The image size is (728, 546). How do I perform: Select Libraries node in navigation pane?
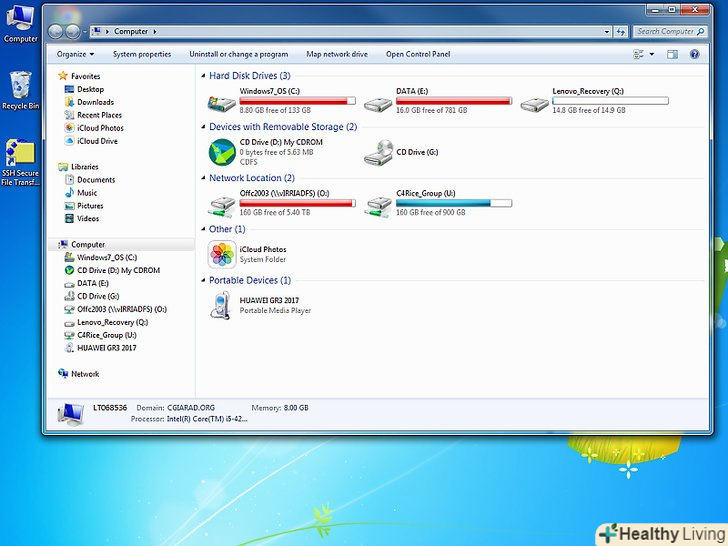click(x=84, y=167)
